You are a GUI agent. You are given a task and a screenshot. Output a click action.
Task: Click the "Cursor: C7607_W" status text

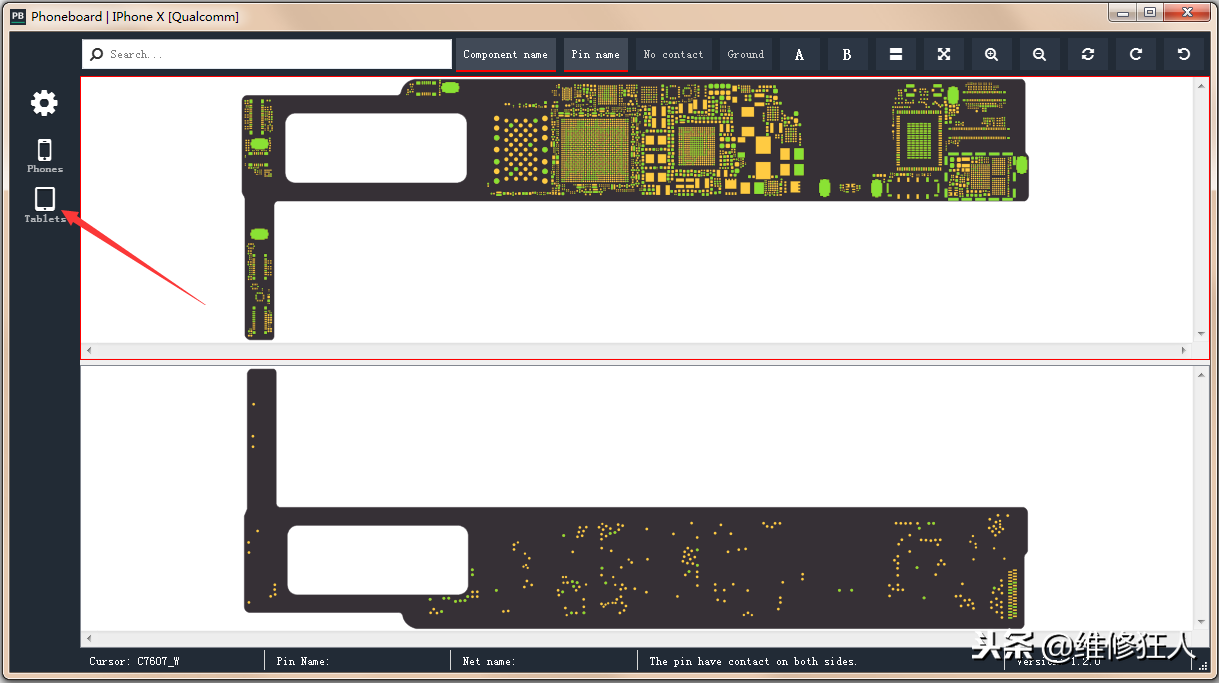pos(134,661)
